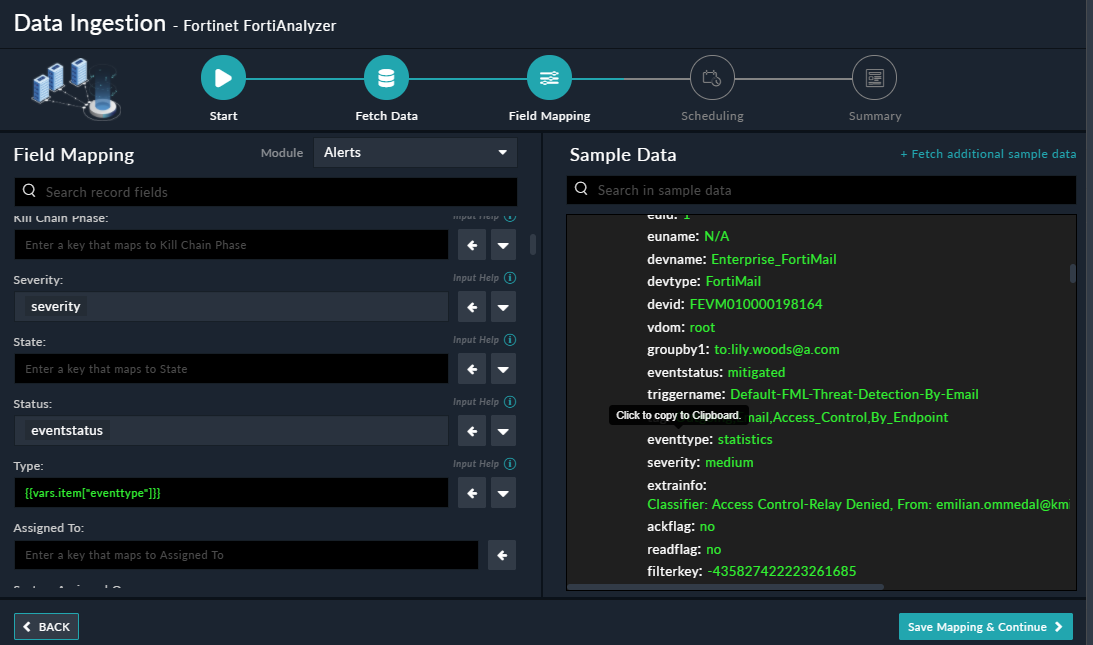Click the Summary step icon
This screenshot has height=645, width=1093.
tap(874, 77)
